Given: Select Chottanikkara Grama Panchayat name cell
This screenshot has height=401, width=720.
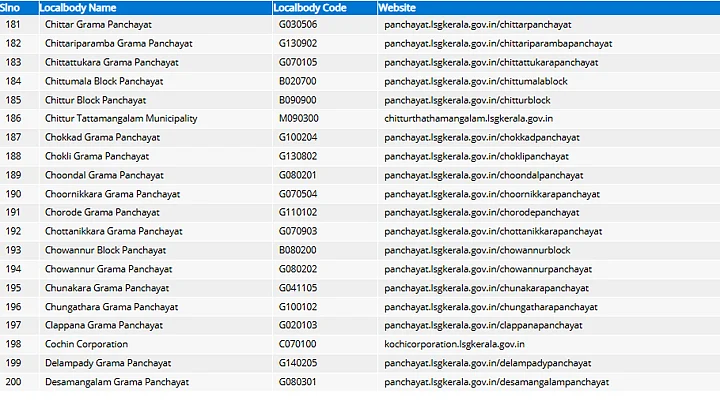Looking at the screenshot, I should point(113,231).
